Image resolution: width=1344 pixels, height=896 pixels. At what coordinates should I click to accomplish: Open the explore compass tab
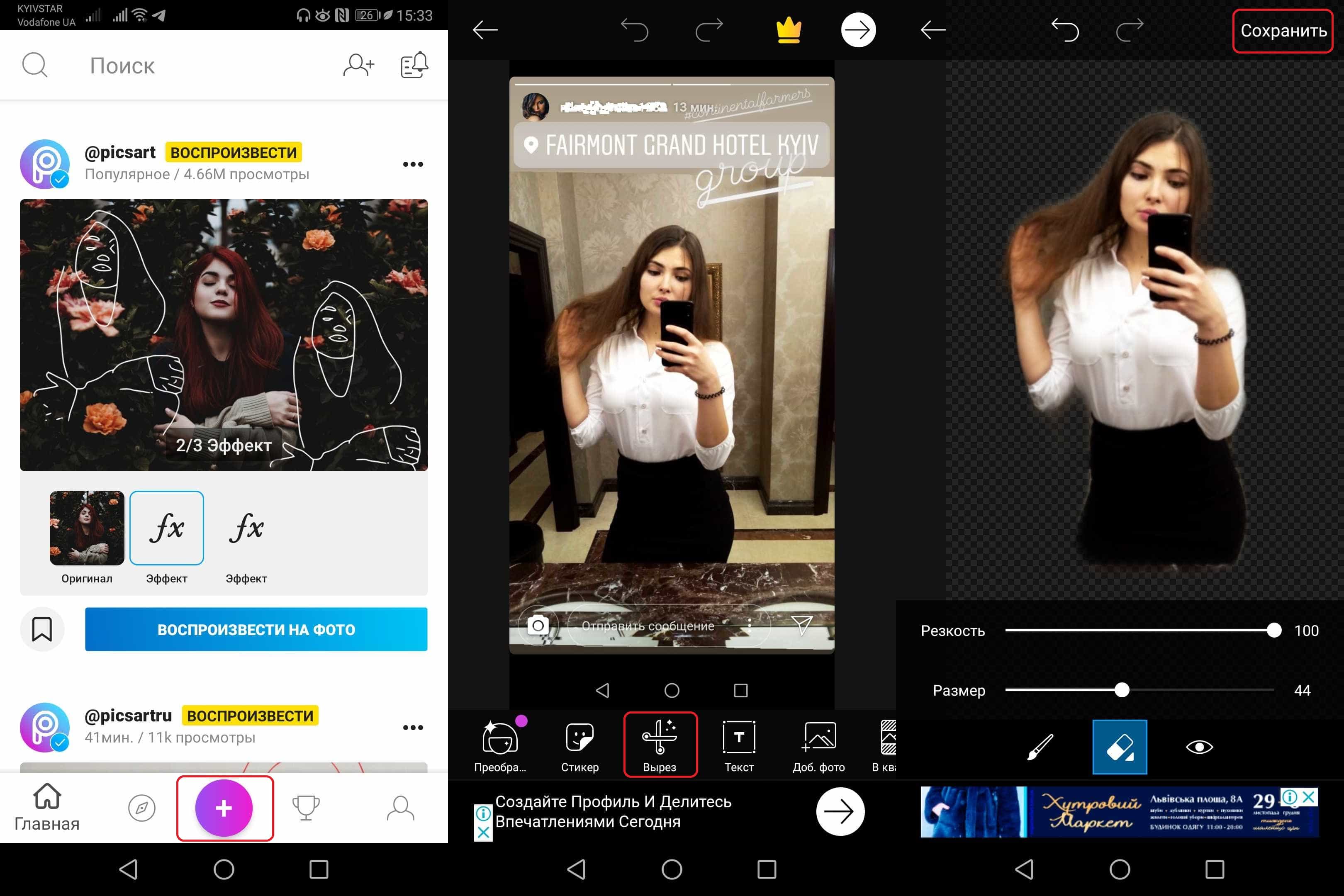(142, 808)
